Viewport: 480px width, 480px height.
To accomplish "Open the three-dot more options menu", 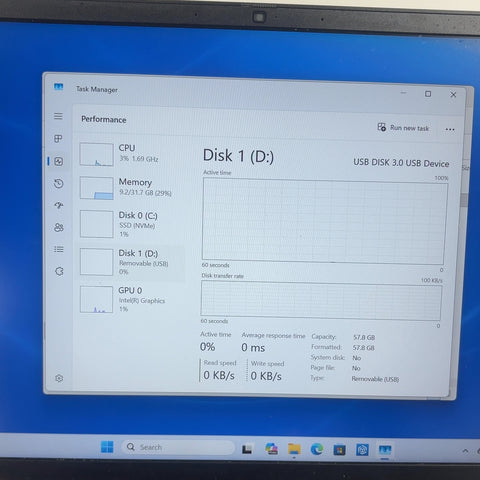I will [x=450, y=129].
